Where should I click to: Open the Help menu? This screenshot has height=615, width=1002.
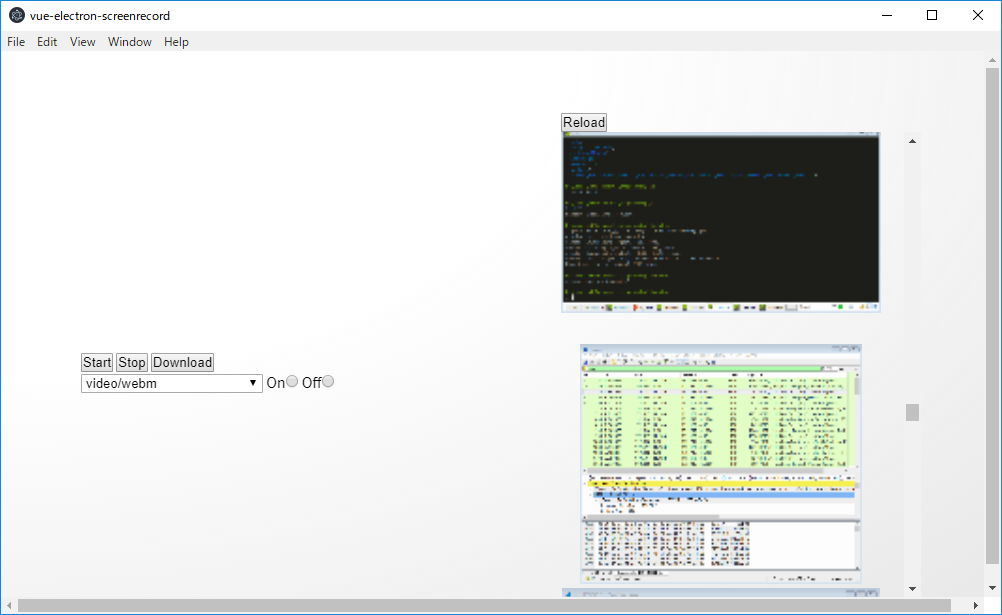pyautogui.click(x=176, y=42)
